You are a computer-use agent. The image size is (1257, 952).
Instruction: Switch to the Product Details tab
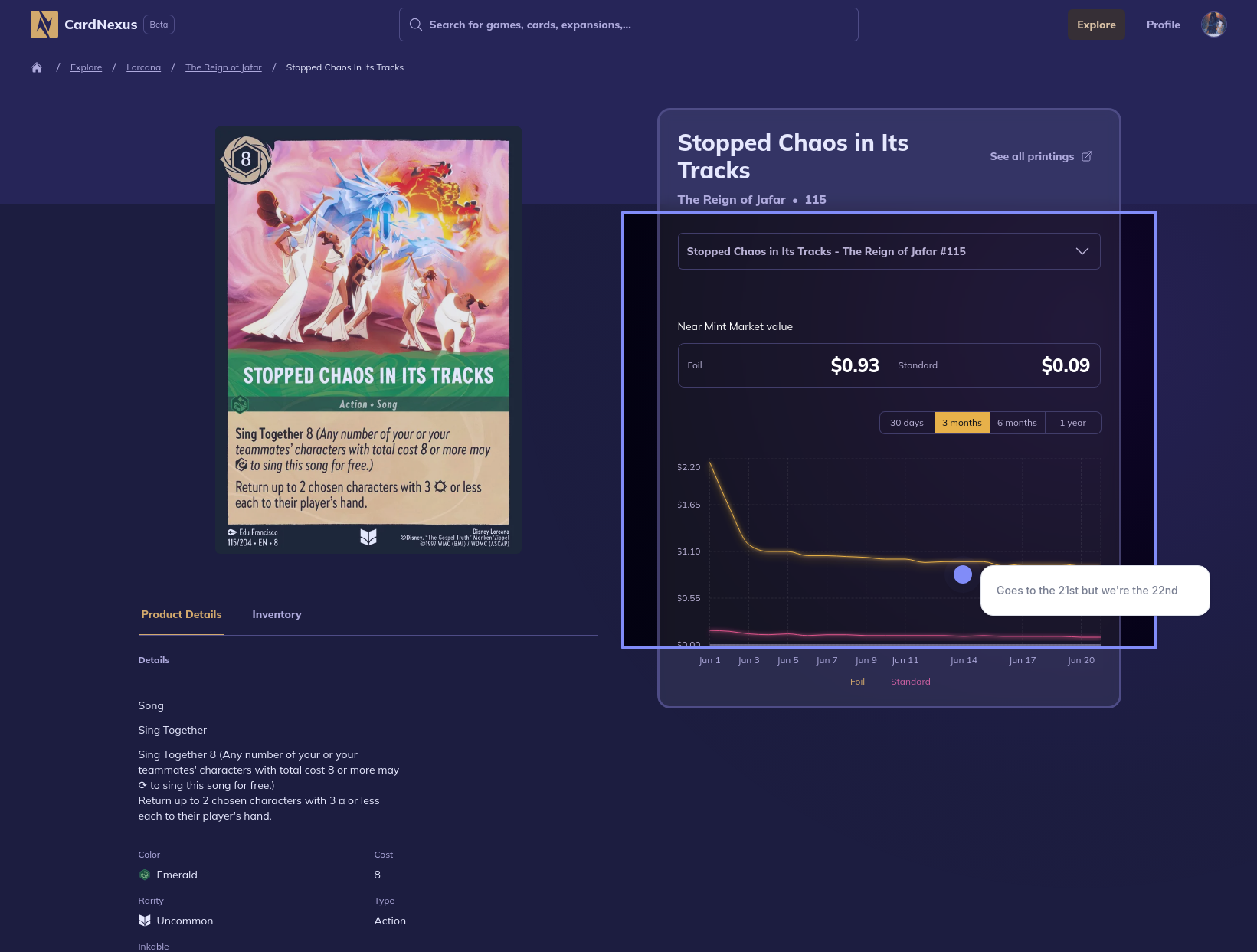pyautogui.click(x=182, y=614)
